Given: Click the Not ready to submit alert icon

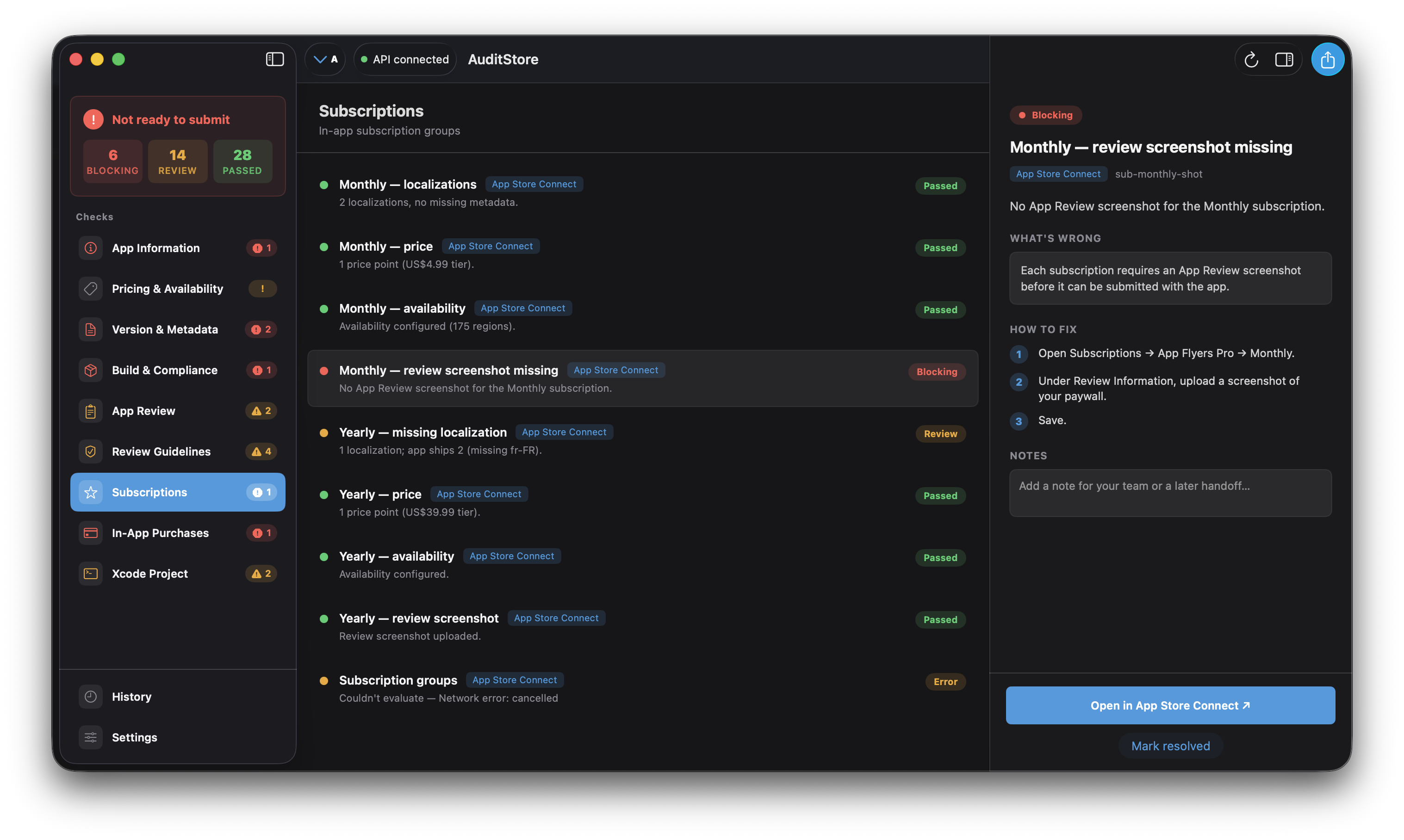Looking at the screenshot, I should (93, 119).
